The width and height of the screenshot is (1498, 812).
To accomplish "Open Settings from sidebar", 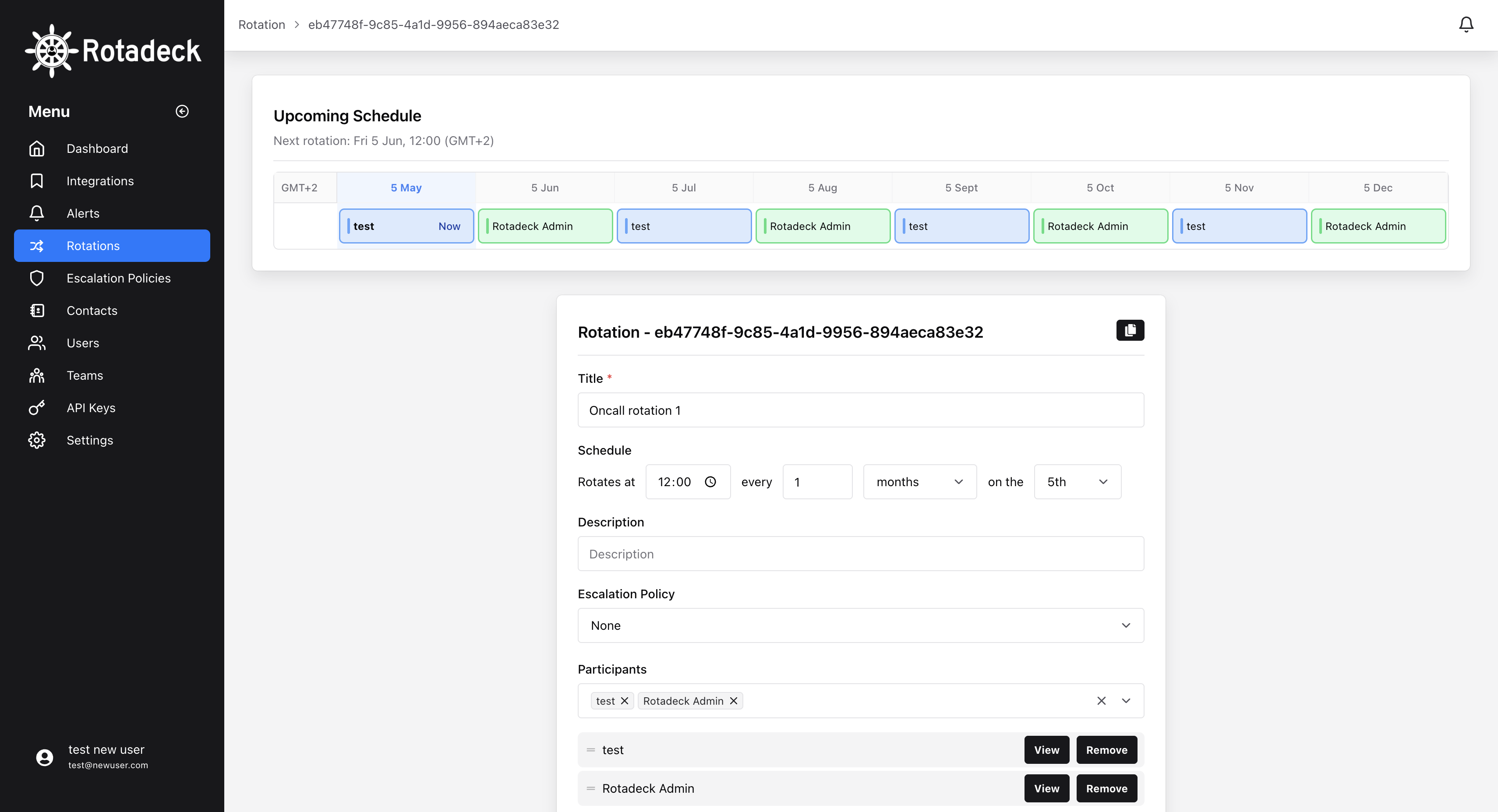I will 112,440.
